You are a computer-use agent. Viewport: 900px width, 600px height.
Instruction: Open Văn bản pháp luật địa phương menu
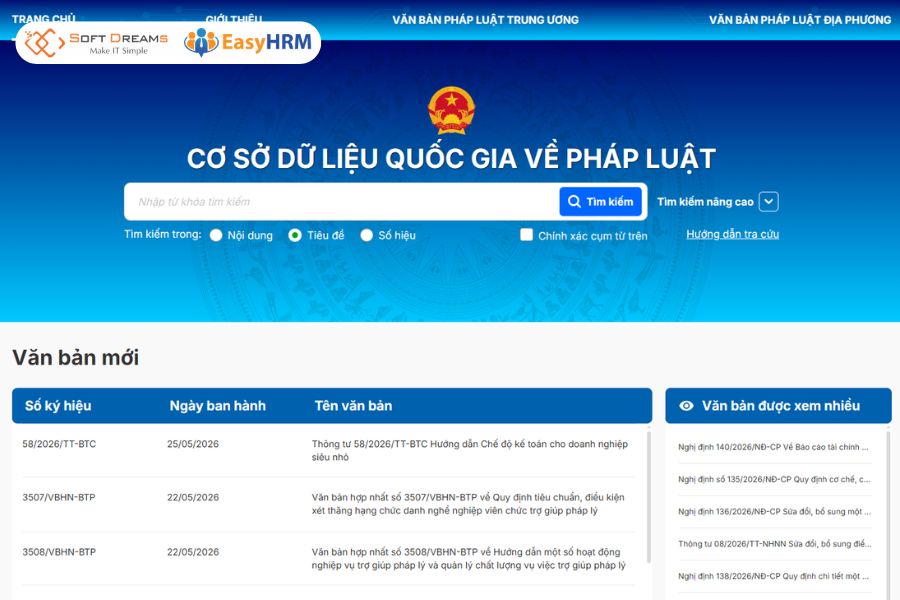tap(800, 20)
